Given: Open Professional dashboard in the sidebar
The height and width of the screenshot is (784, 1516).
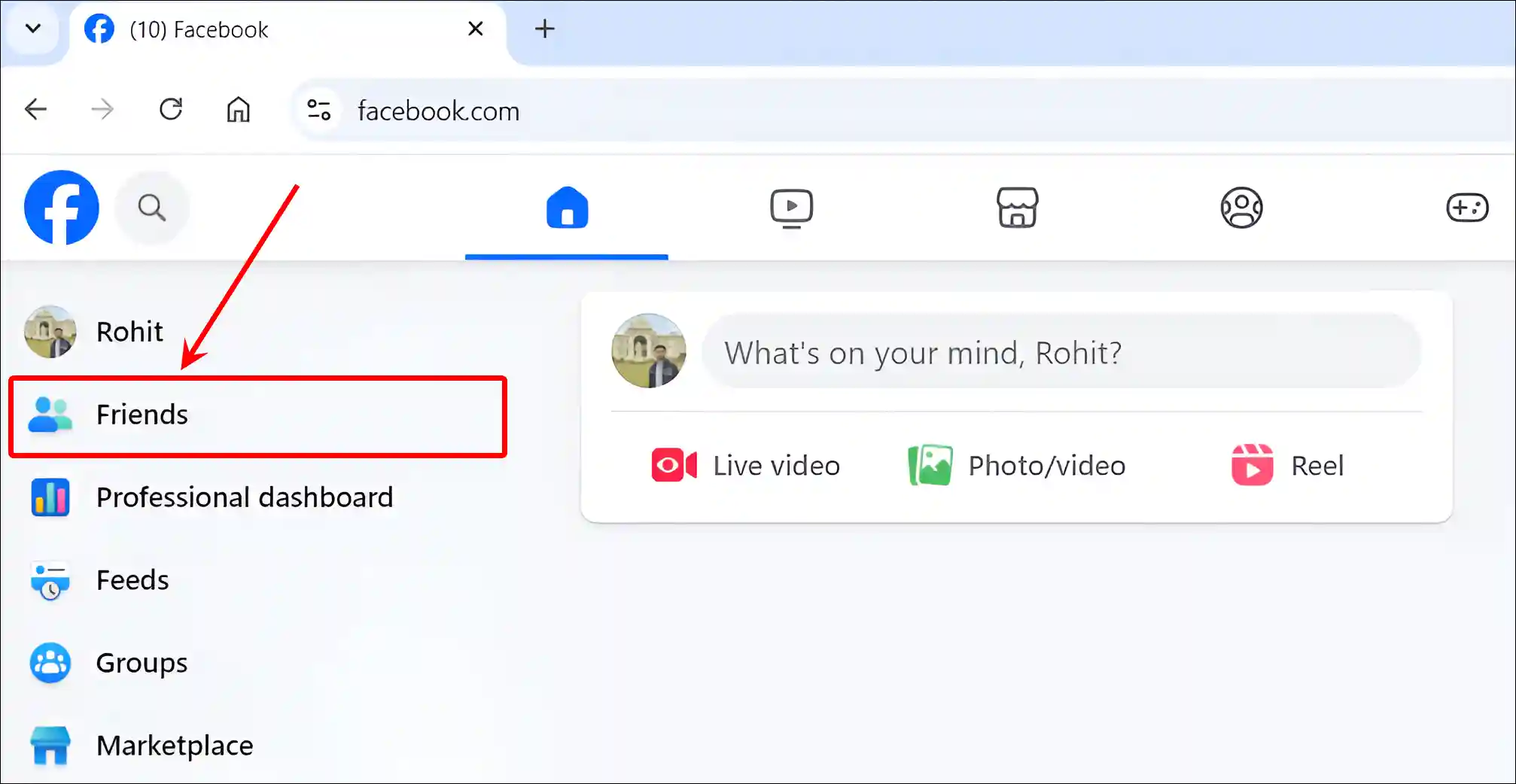Looking at the screenshot, I should (257, 497).
